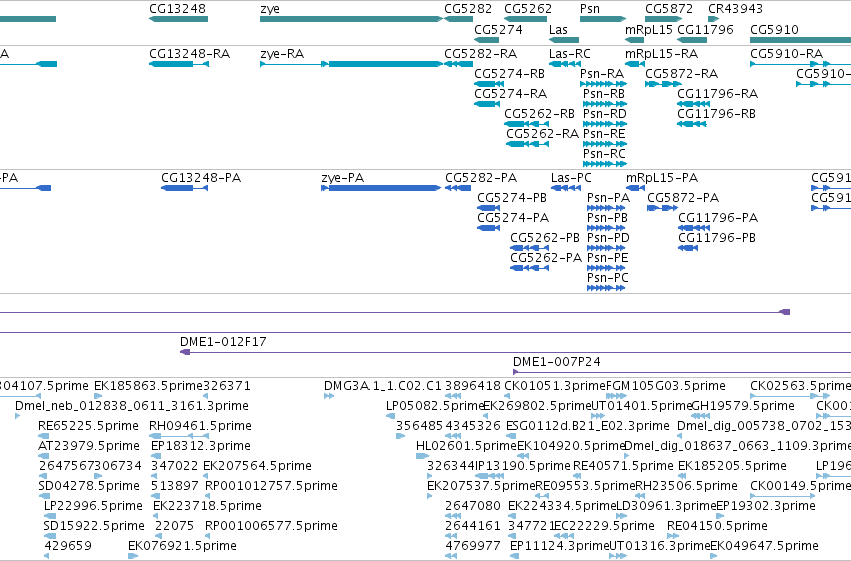Viewport: 851px width, 561px height.
Task: Select the mRpL15 gene label
Action: coord(649,30)
